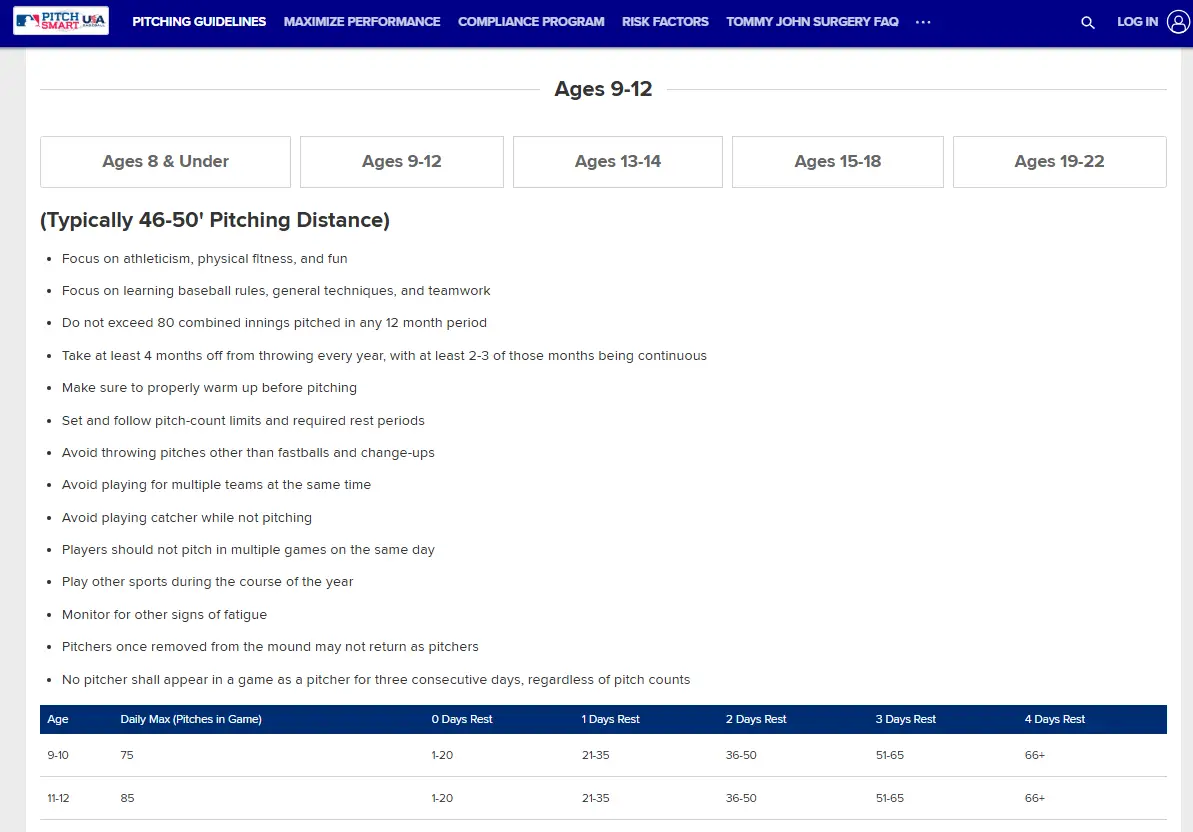
Task: Click bullet about pitchers removed from mound
Action: click(x=270, y=646)
